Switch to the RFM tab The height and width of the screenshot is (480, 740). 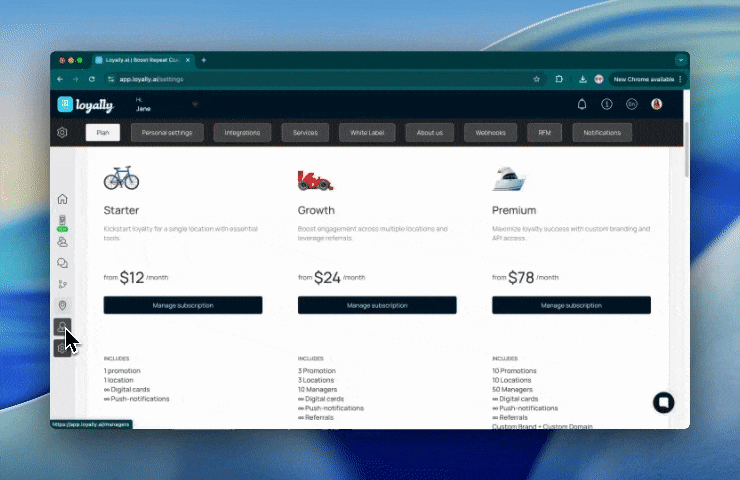(545, 133)
